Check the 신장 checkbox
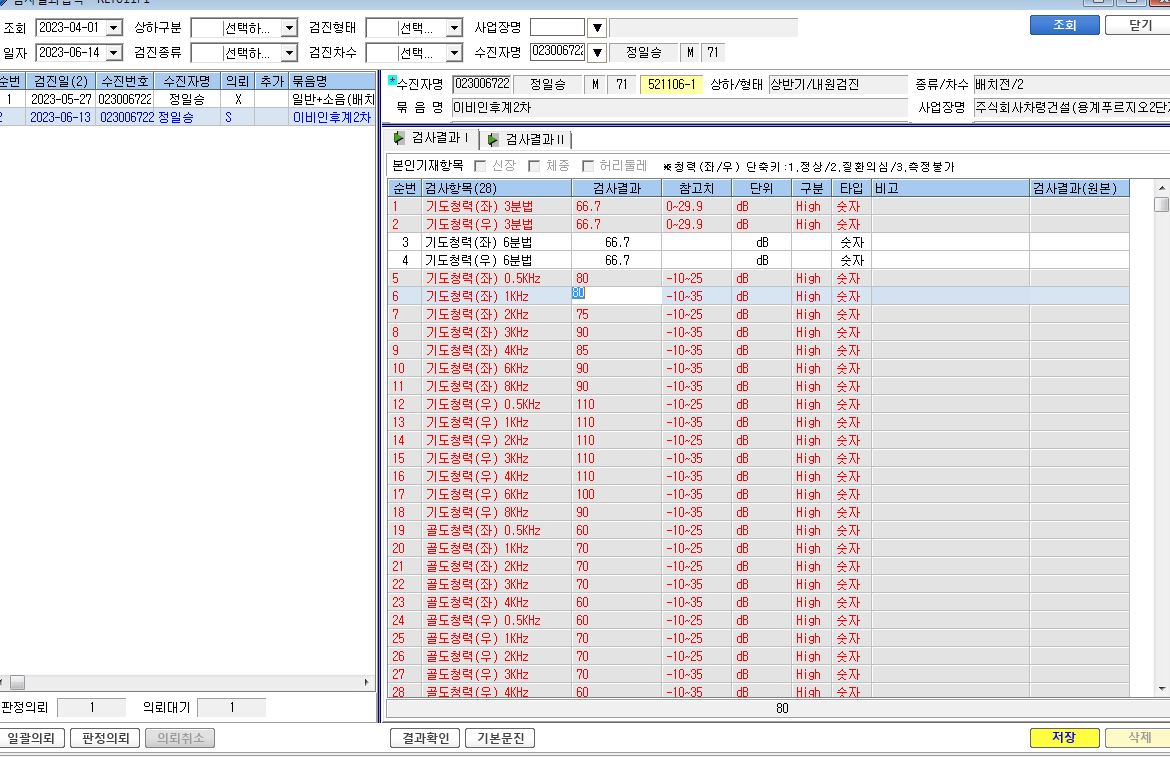This screenshot has height=757, width=1170. (481, 166)
